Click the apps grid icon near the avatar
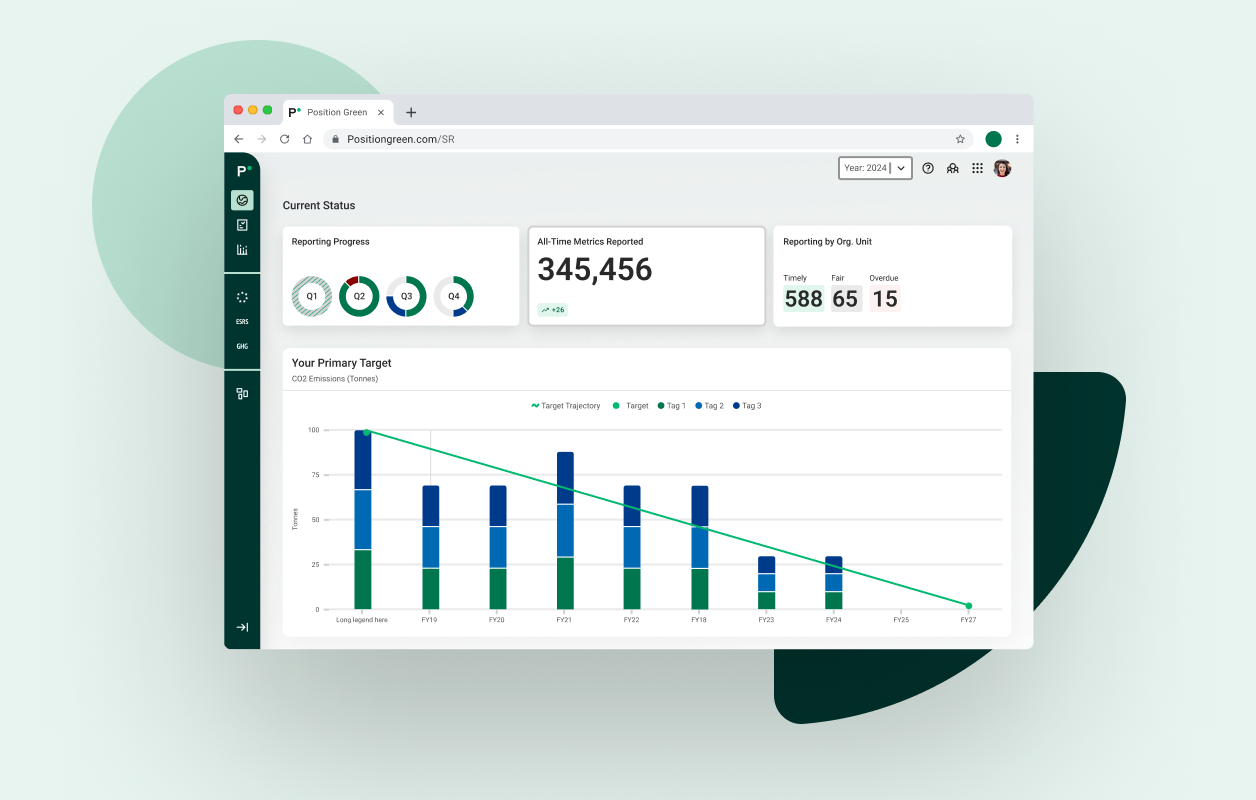 coord(977,168)
